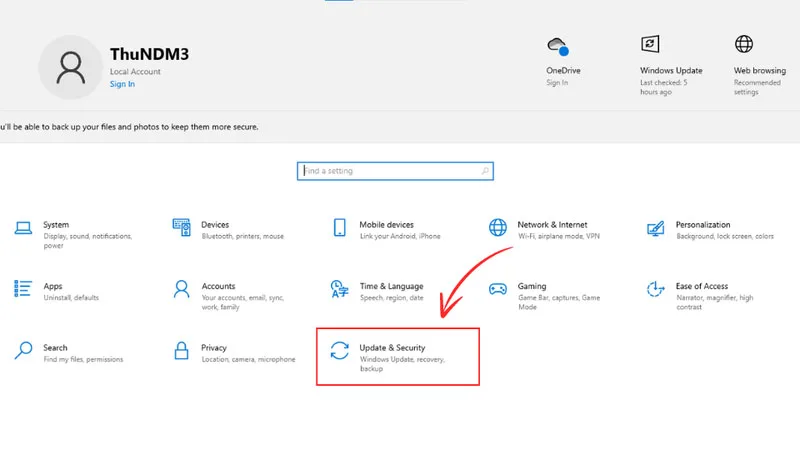The image size is (800, 450).
Task: Click the OneDrive label
Action: 563,70
